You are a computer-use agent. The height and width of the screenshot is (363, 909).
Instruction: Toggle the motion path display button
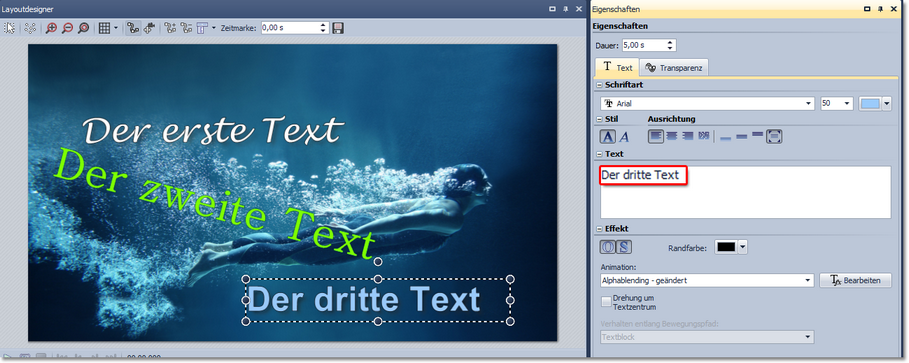133,28
